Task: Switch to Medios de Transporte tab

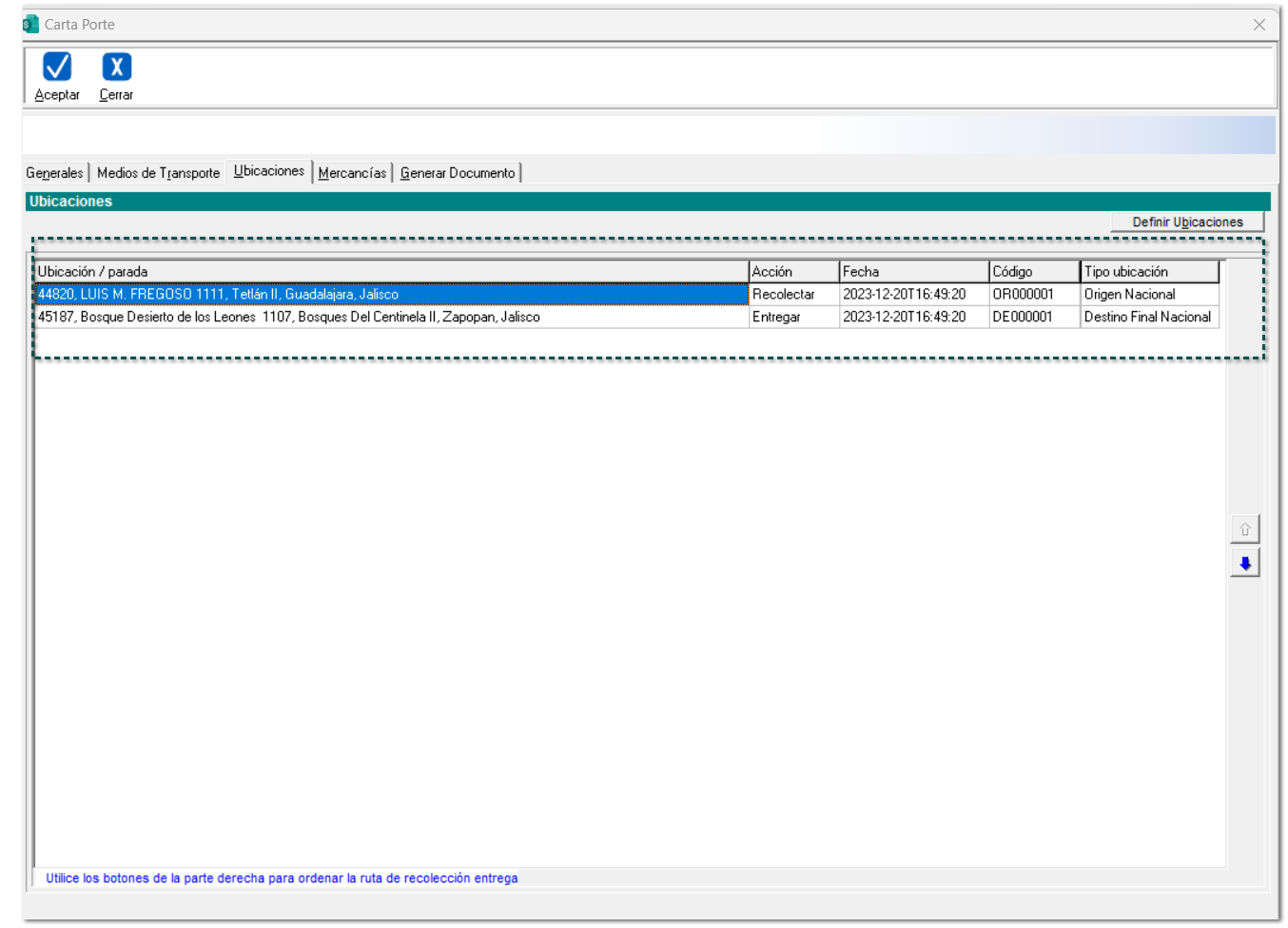Action: pyautogui.click(x=158, y=173)
